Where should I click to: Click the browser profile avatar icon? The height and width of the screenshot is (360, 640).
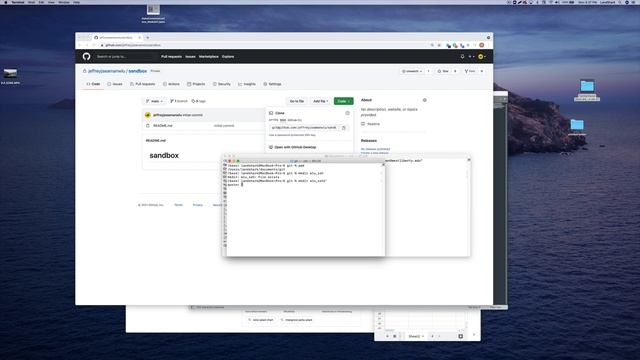[x=482, y=45]
